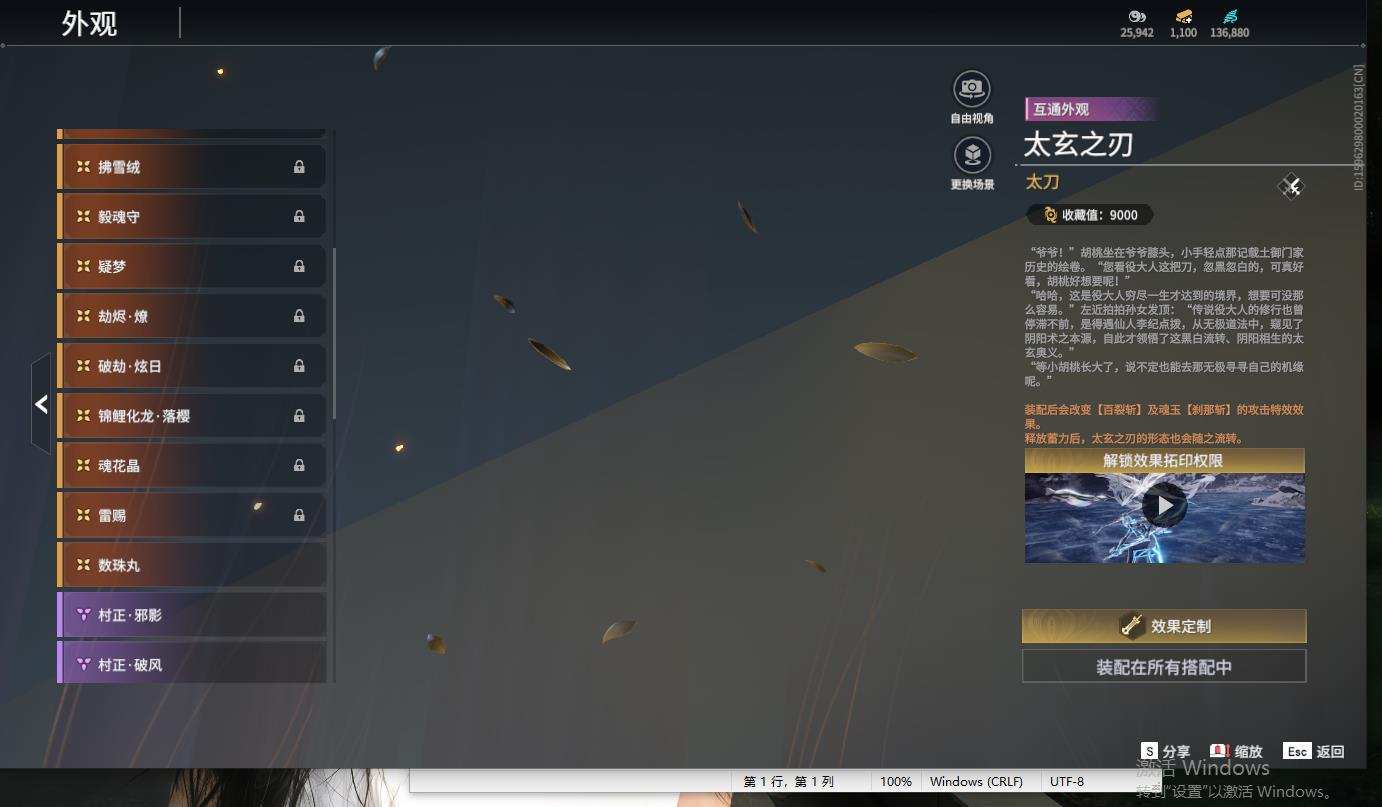
Task: Click the gold ingot currency 1,100
Action: (x=1183, y=24)
